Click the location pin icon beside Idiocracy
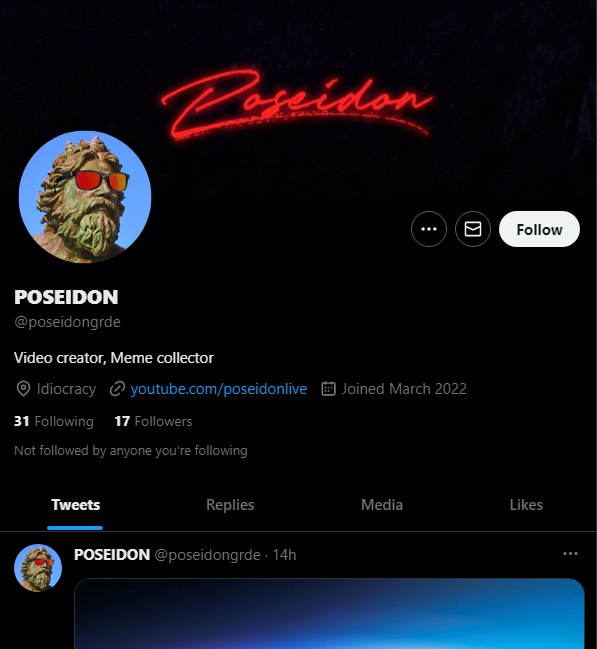This screenshot has height=649, width=597. (x=23, y=389)
